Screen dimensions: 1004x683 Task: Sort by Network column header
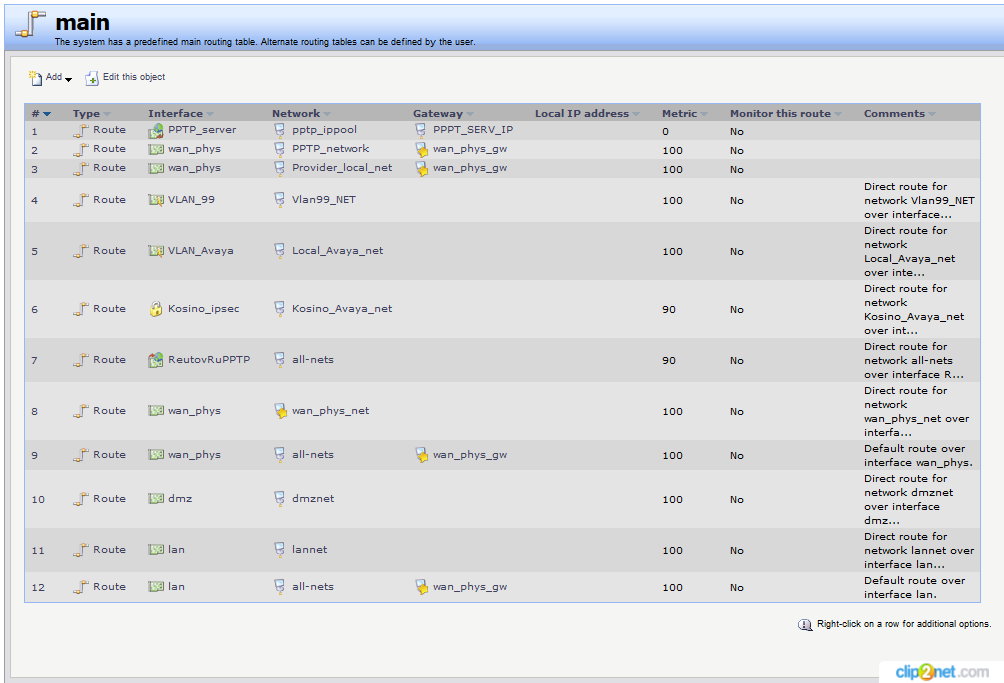point(301,113)
